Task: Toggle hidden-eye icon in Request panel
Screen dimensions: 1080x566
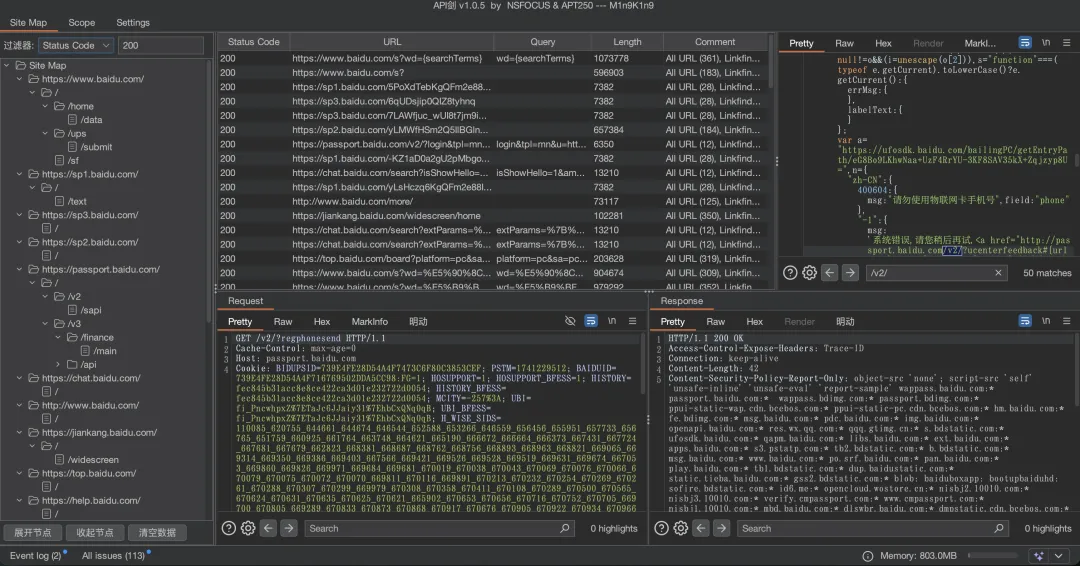Action: (x=570, y=321)
